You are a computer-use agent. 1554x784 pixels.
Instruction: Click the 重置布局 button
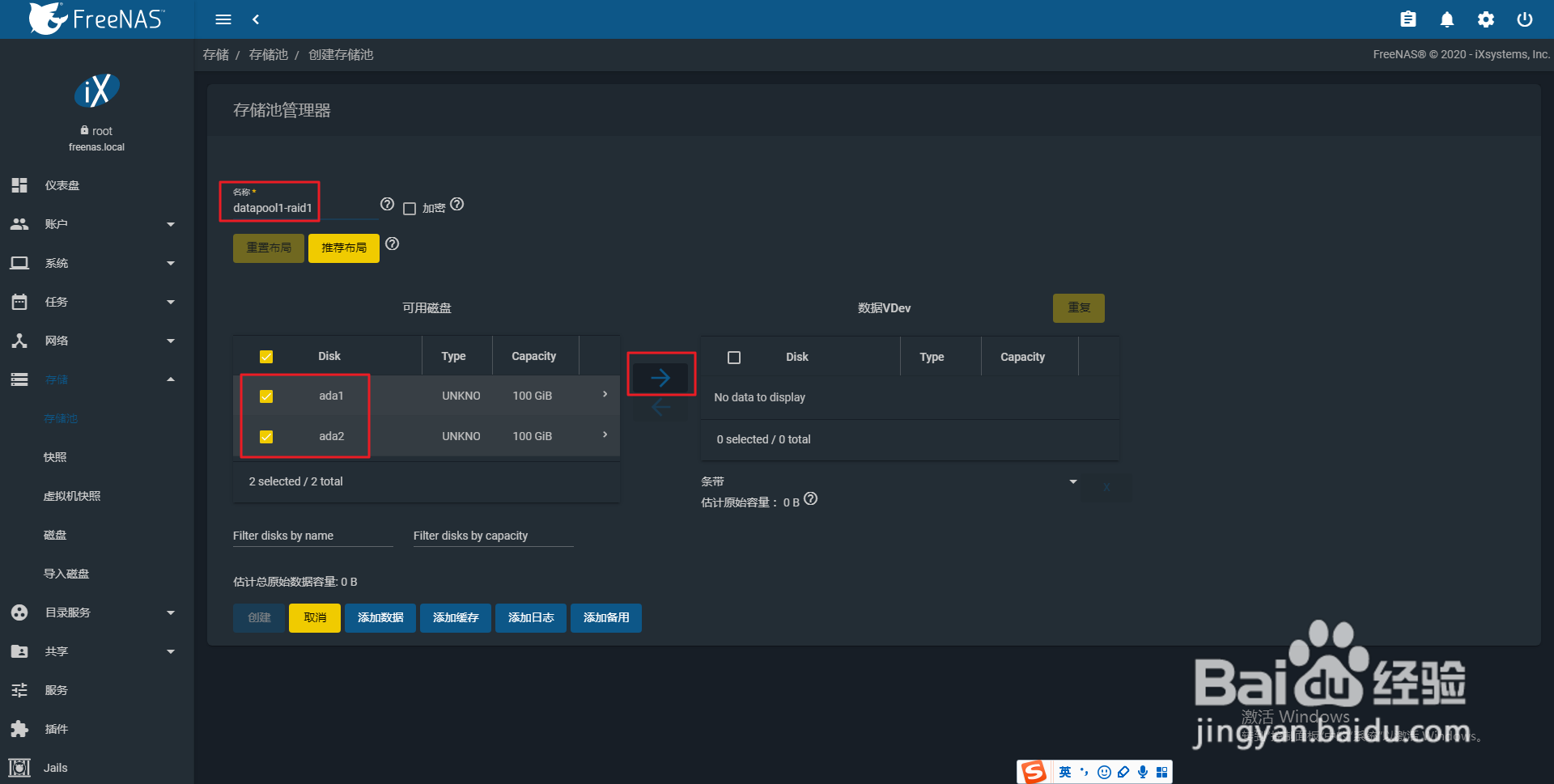(269, 248)
